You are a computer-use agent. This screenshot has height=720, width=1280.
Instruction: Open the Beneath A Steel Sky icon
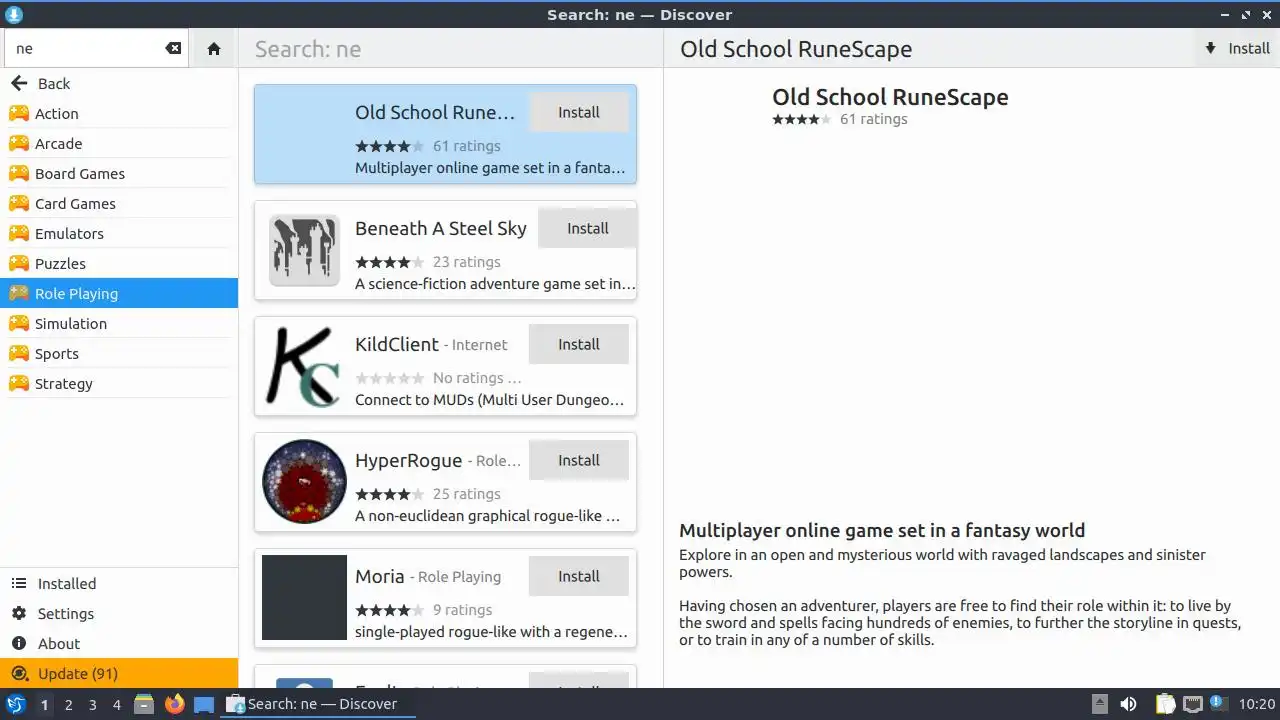coord(304,250)
